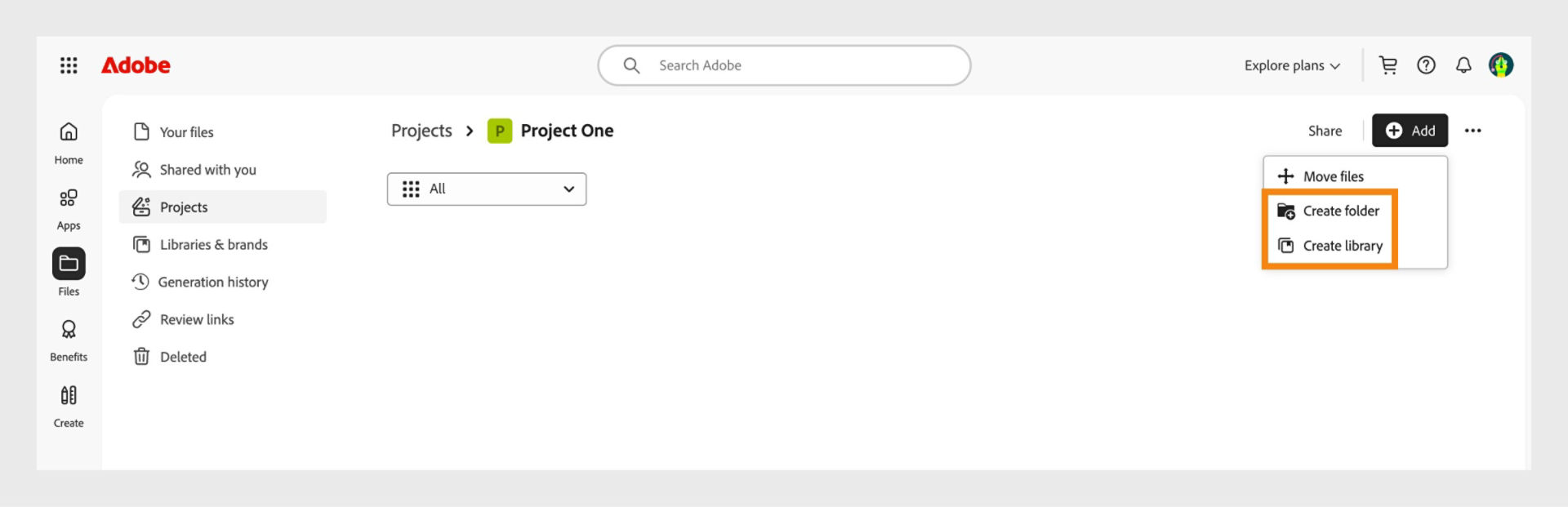The width and height of the screenshot is (1568, 507).
Task: Select the Apps icon in the sidebar
Action: [68, 206]
